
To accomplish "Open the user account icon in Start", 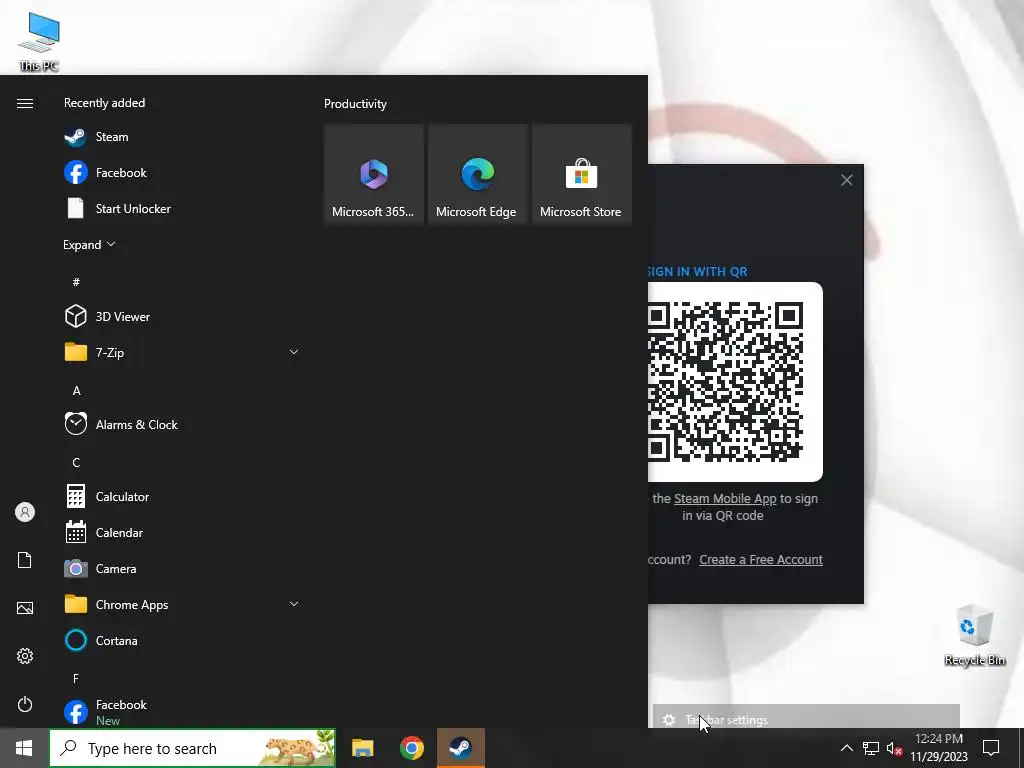I will point(25,512).
